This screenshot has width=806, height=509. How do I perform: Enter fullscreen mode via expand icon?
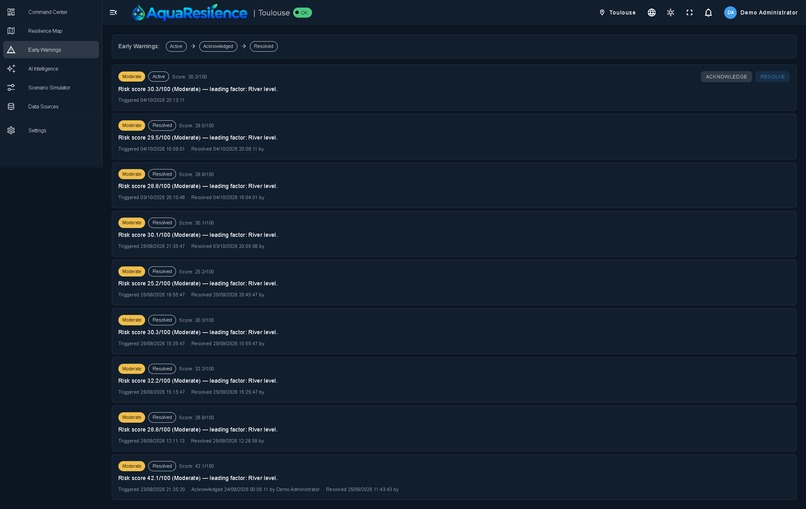pyautogui.click(x=689, y=12)
